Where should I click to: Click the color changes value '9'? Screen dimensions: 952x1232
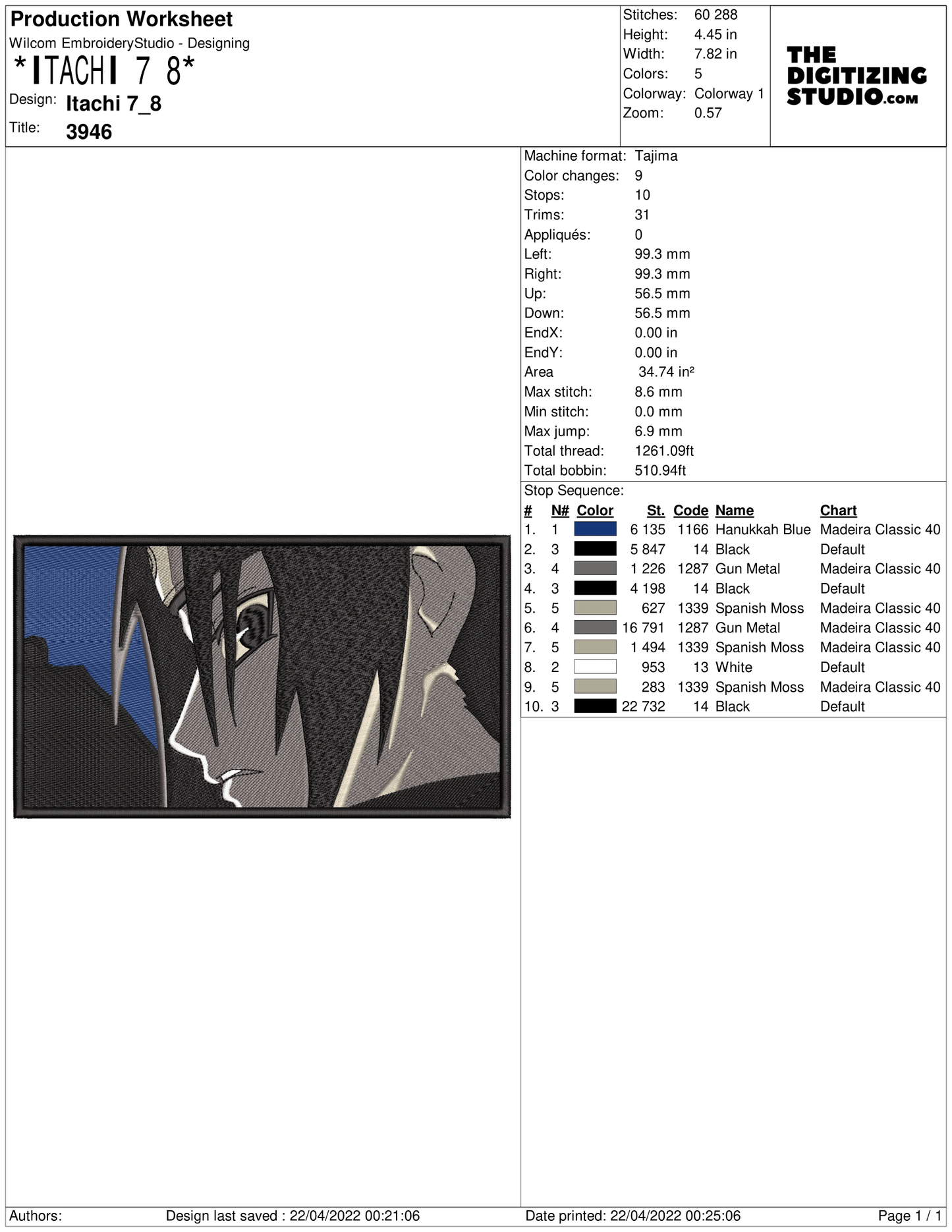[638, 175]
